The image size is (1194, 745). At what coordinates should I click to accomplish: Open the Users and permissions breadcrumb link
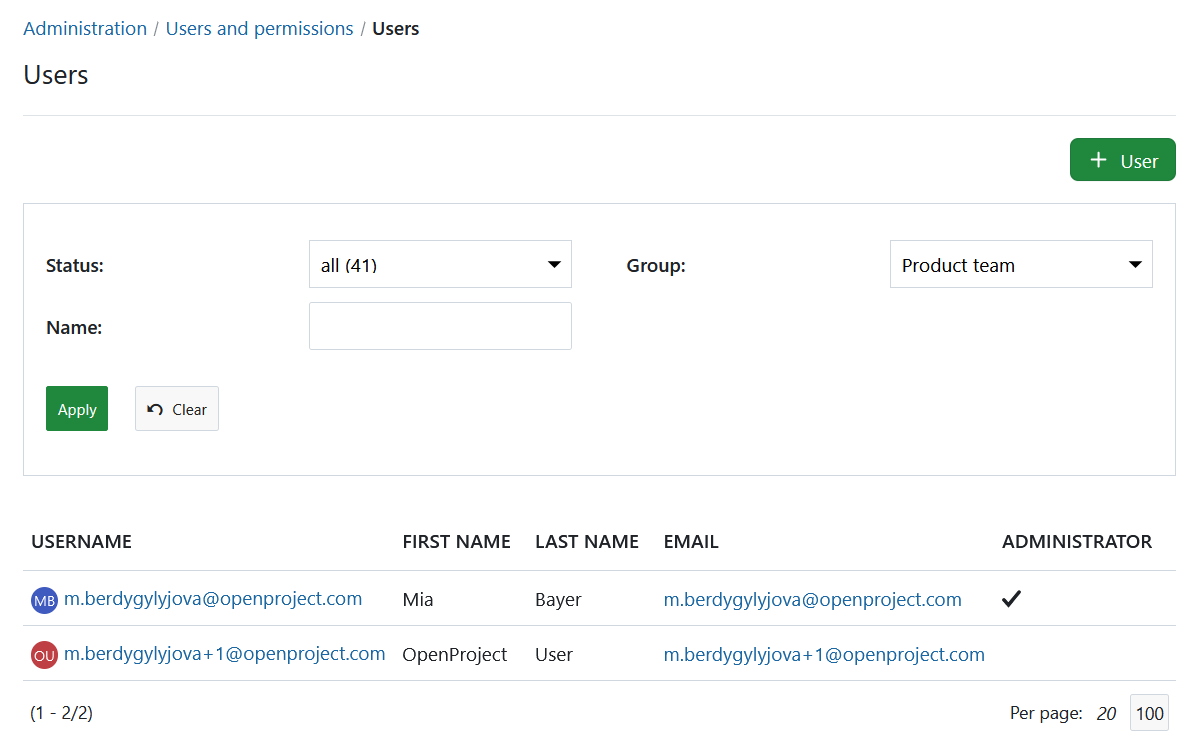(259, 28)
